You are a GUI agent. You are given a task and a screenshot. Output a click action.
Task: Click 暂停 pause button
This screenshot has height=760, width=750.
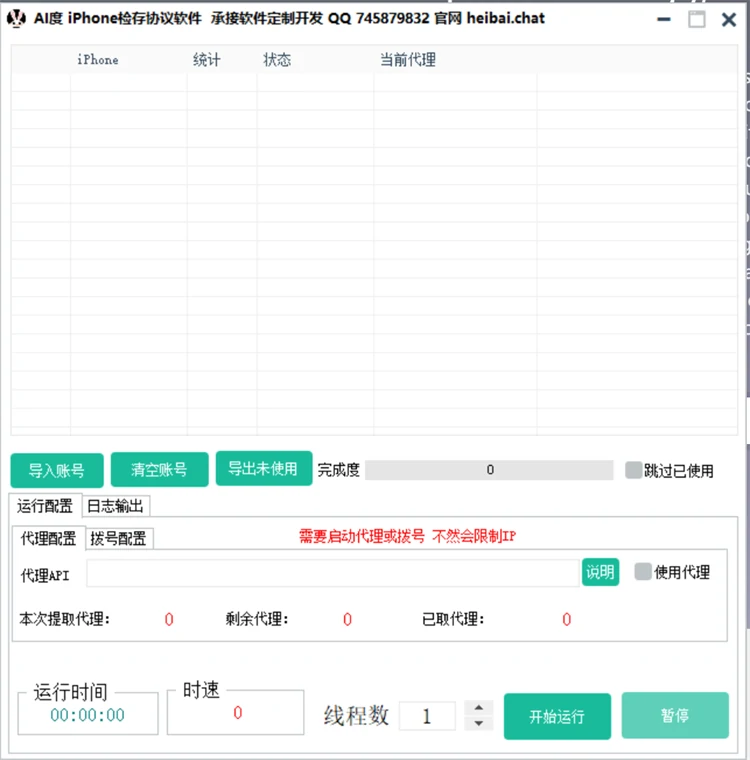[675, 715]
